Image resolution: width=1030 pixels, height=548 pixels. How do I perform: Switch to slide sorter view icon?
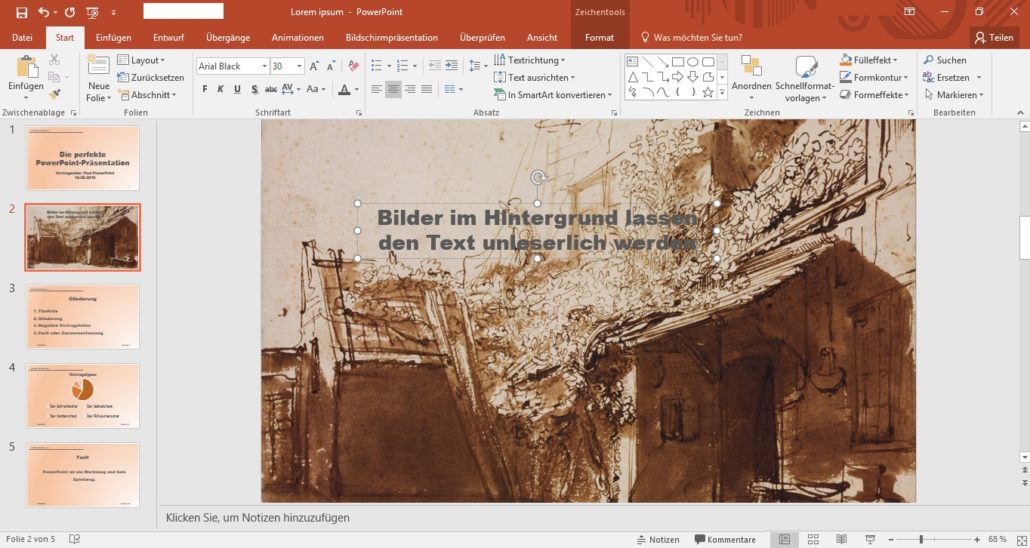pyautogui.click(x=813, y=539)
